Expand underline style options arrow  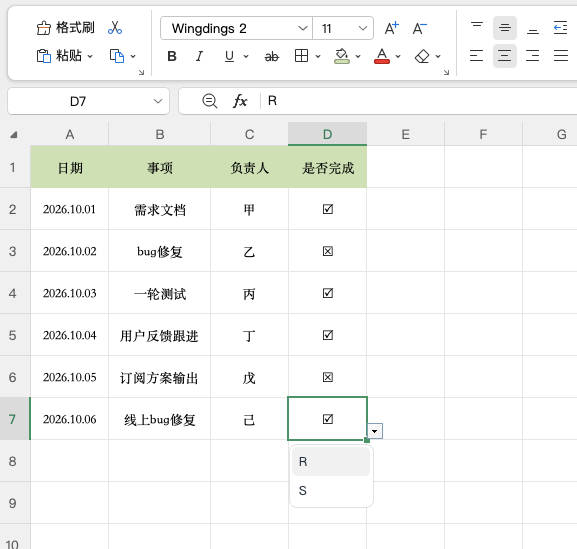[246, 56]
